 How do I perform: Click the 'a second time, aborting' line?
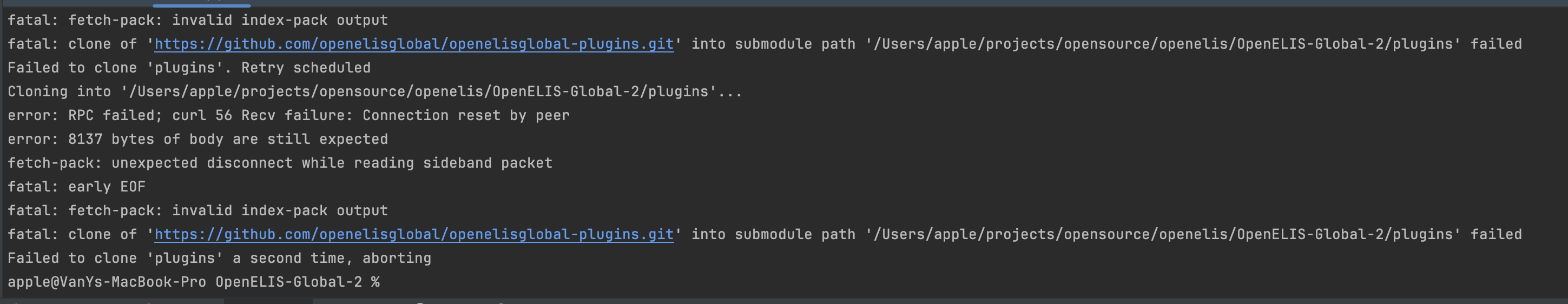click(219, 258)
